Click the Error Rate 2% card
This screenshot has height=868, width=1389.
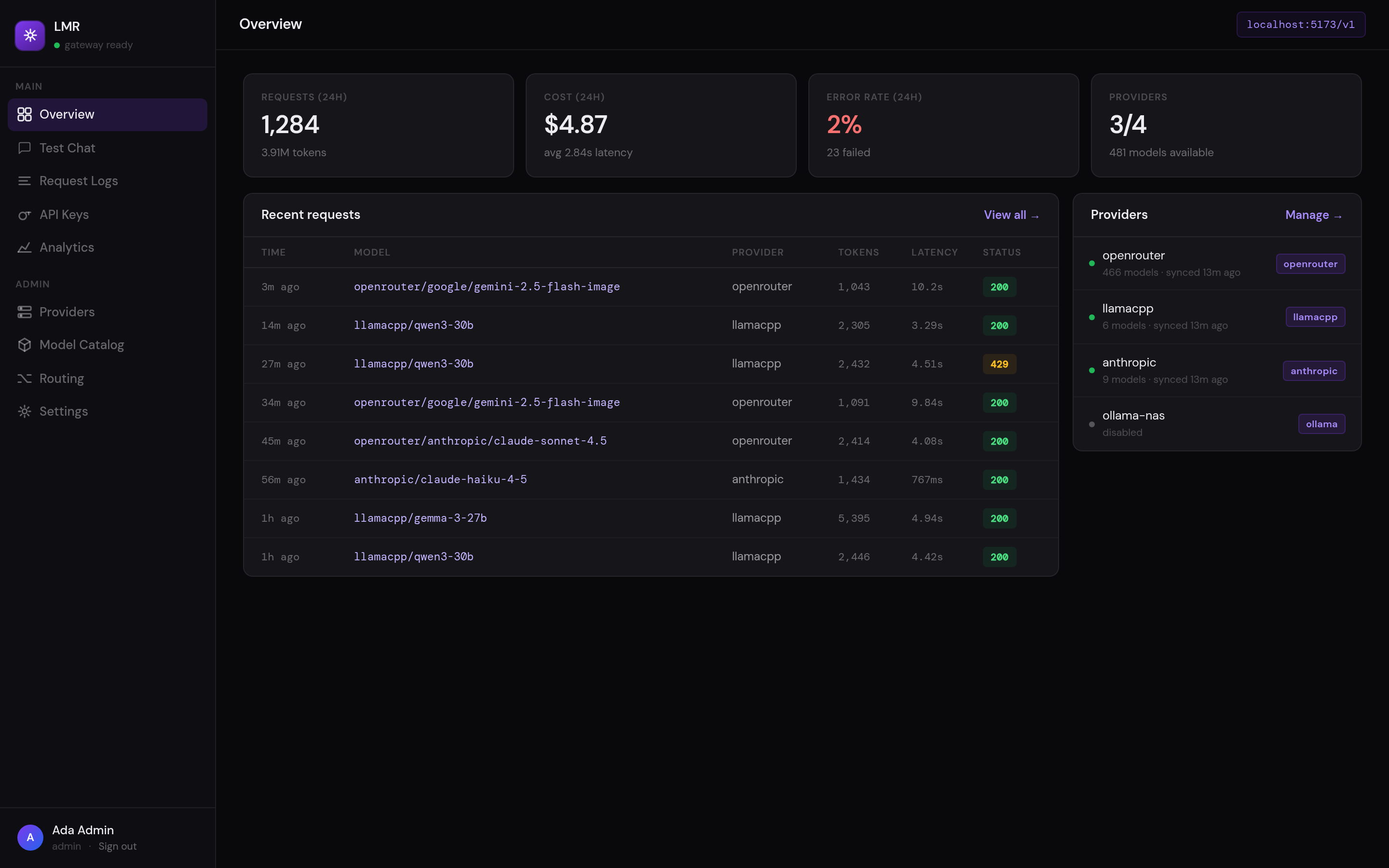[x=943, y=125]
